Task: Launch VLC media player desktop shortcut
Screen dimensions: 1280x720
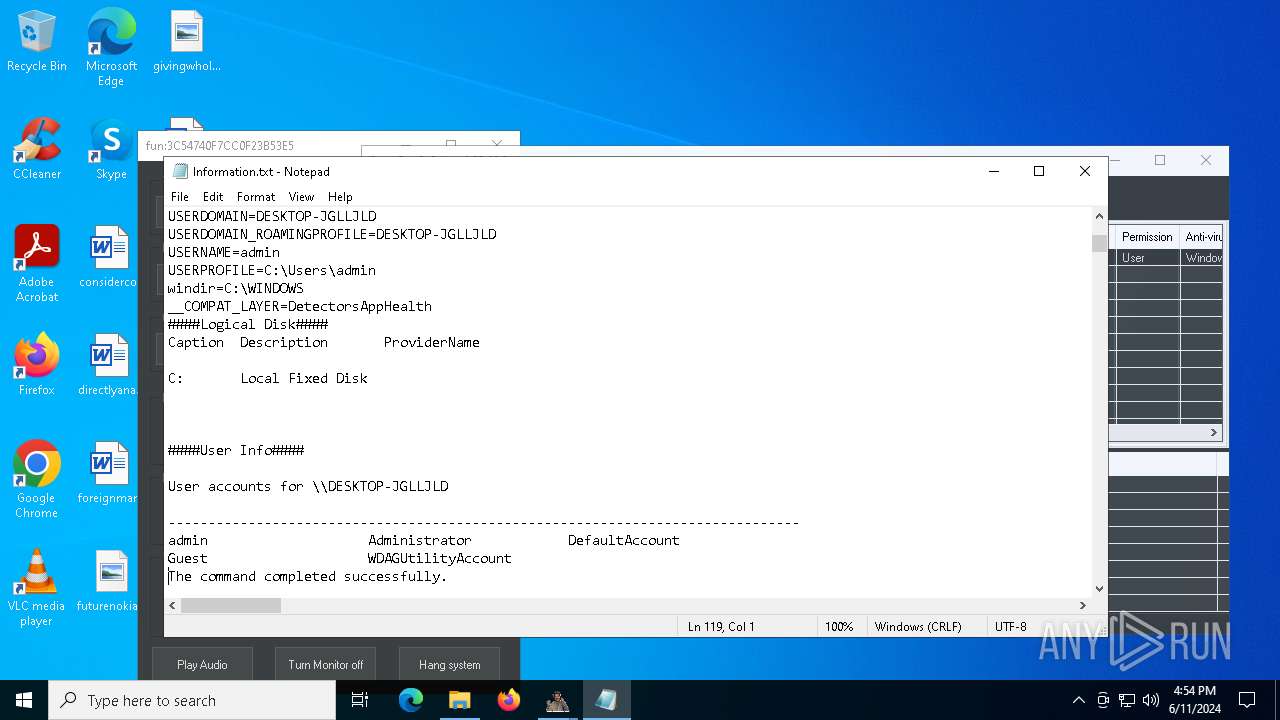Action: coord(37,588)
